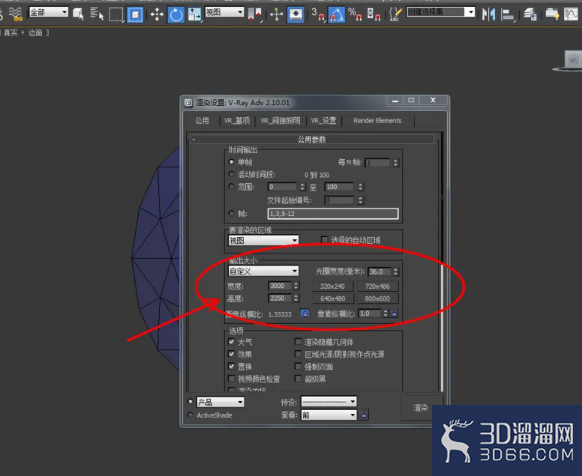
Task: Open the 自定义 output size dropdown
Action: click(263, 271)
